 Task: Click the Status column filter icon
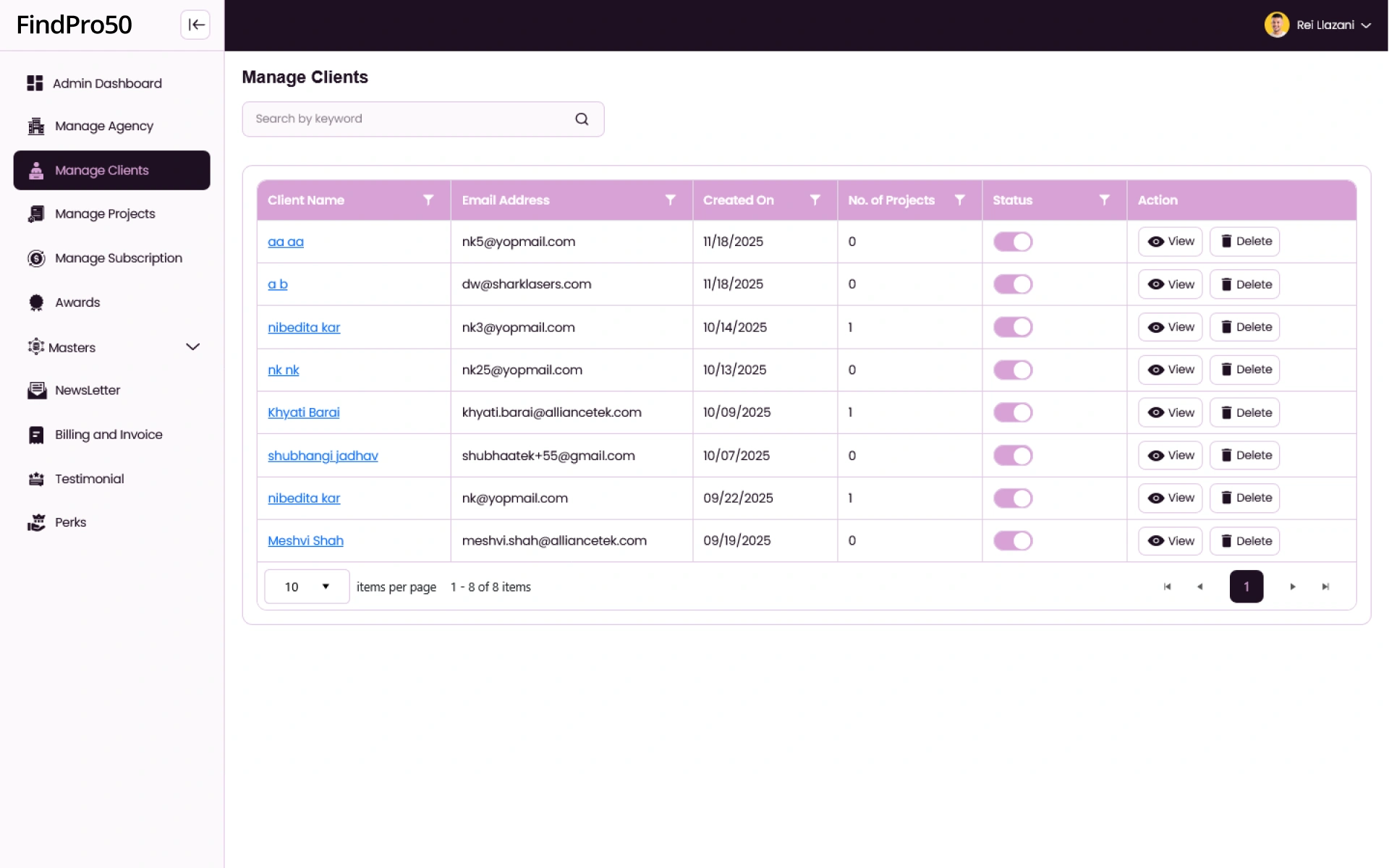coord(1105,200)
